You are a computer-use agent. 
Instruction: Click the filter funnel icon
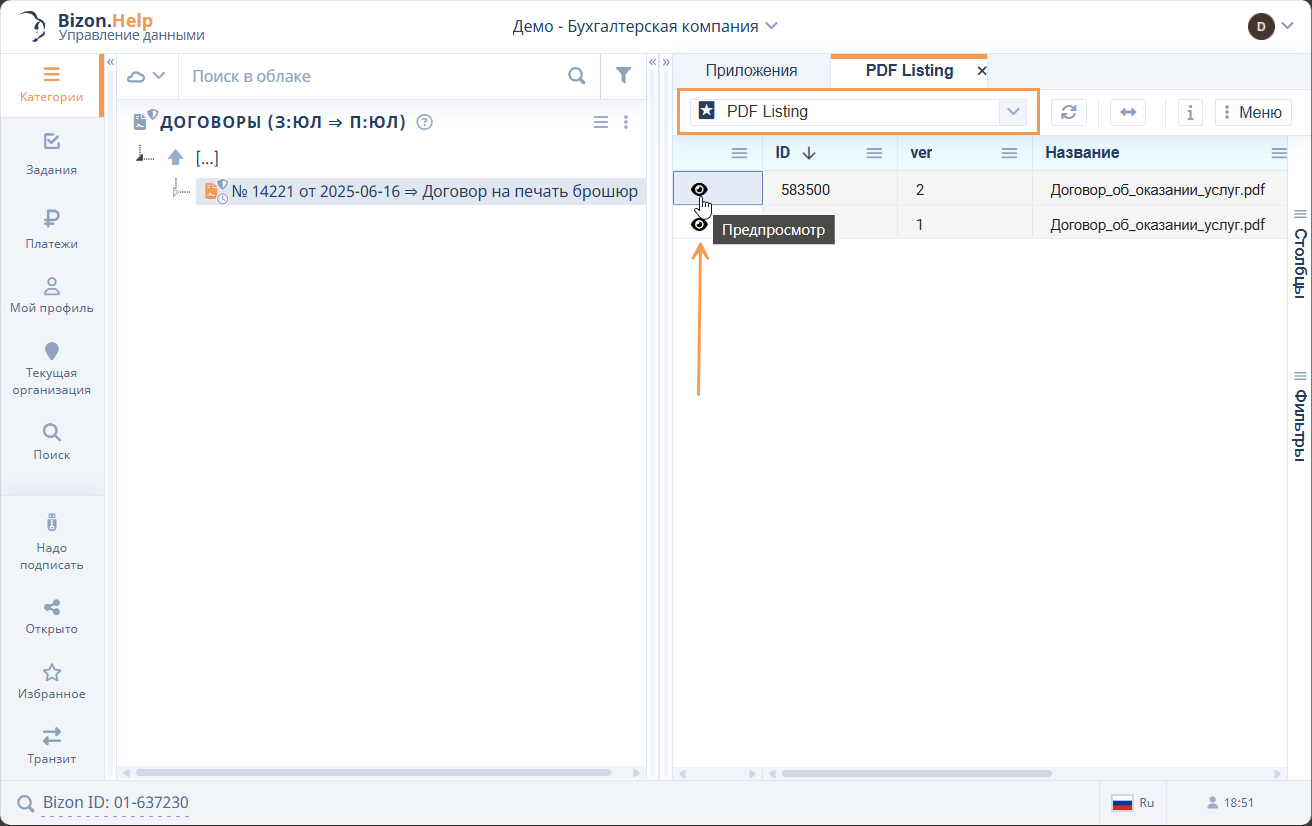pos(623,76)
